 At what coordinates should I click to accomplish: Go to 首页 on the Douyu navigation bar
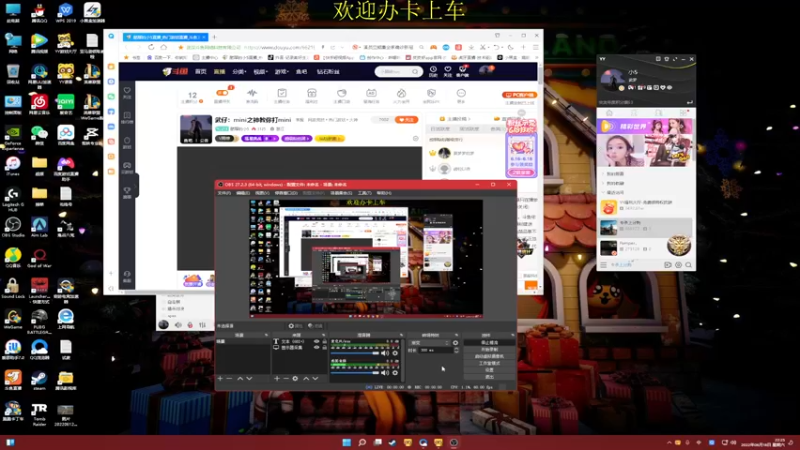[x=201, y=72]
